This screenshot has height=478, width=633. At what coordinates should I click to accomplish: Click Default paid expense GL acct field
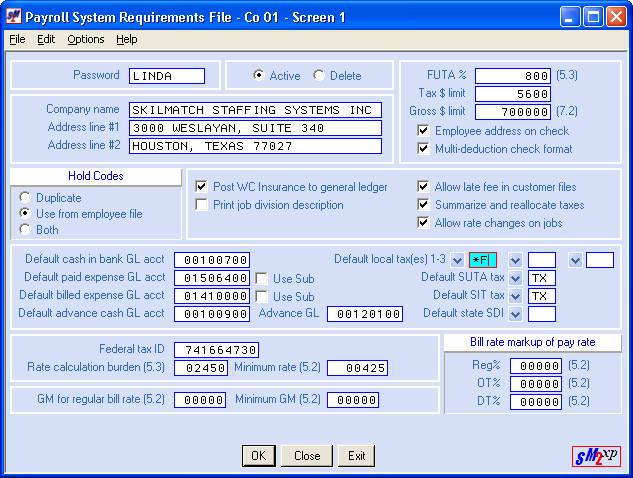pos(212,278)
